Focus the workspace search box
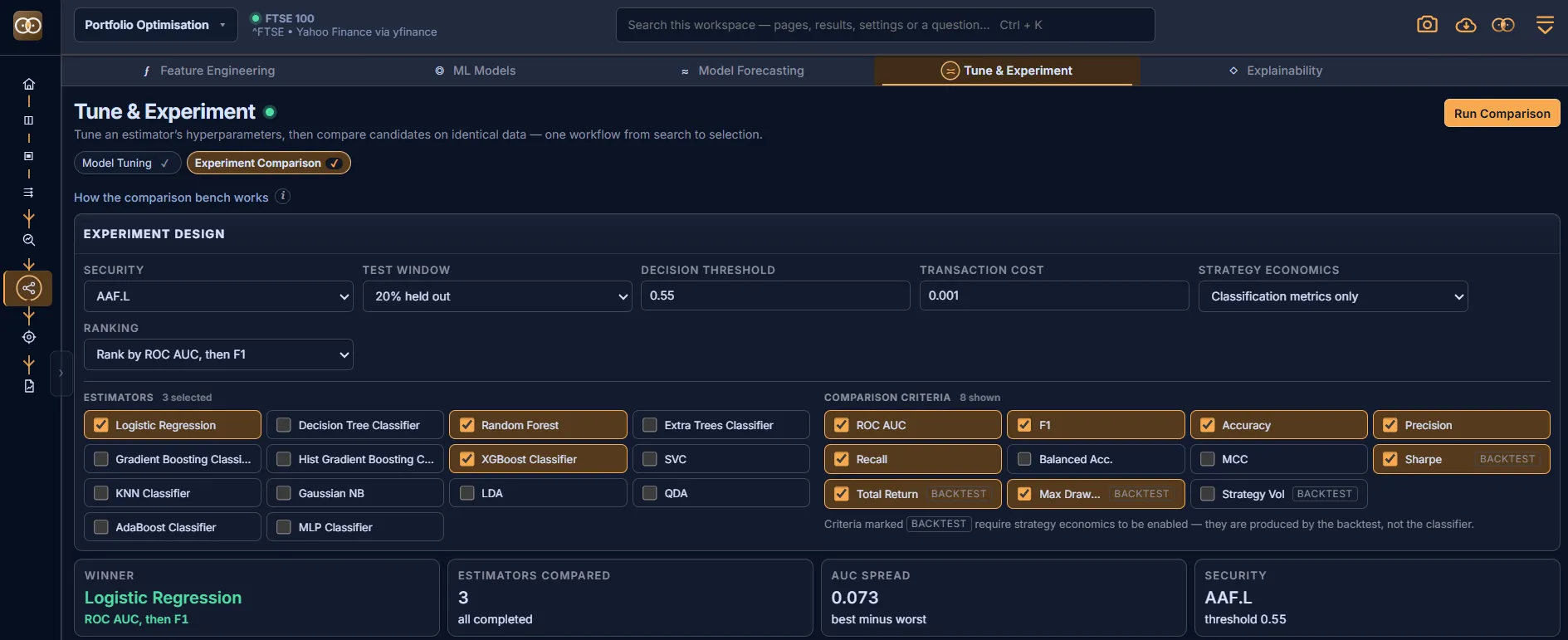1568x640 pixels. point(885,25)
